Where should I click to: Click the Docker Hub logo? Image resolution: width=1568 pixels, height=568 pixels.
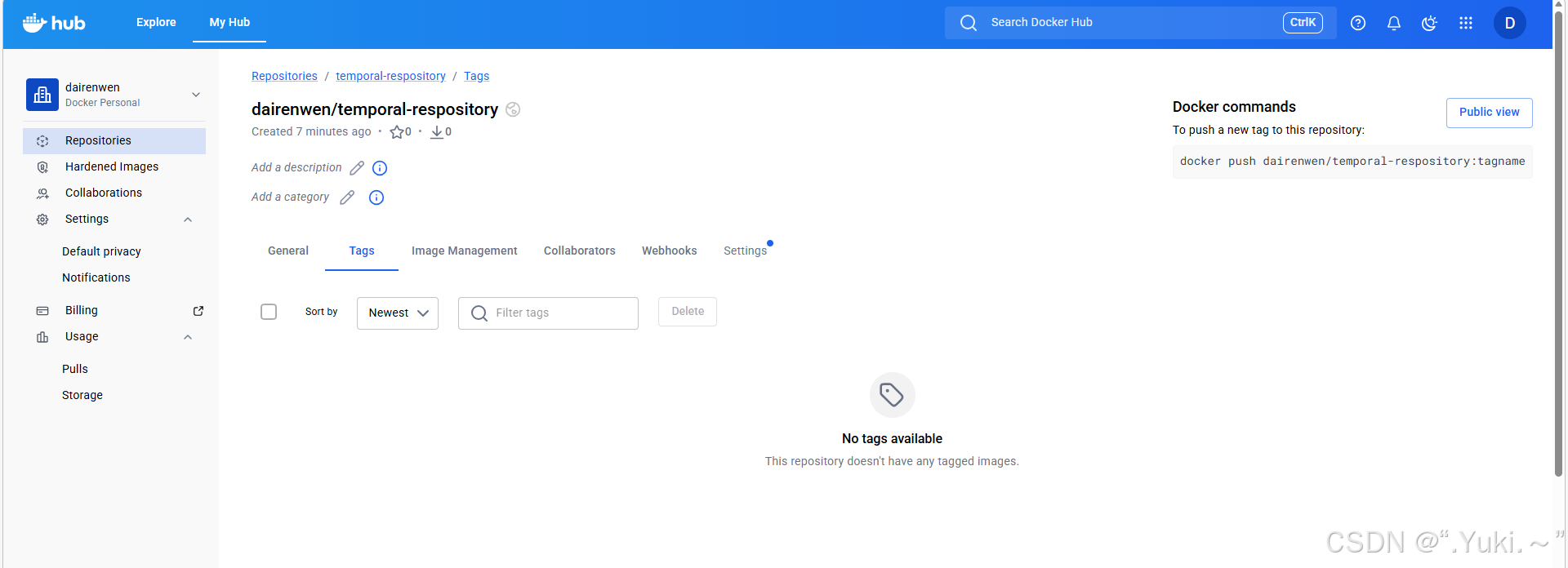coord(54,23)
